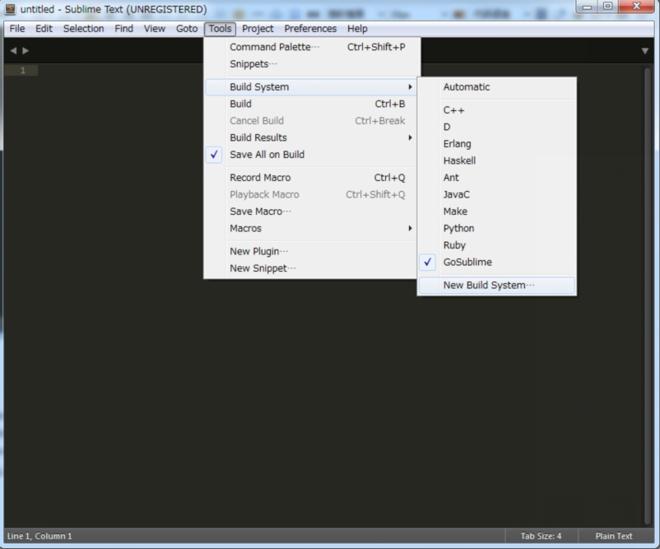The width and height of the screenshot is (660, 549).
Task: Open the Preferences menu
Action: 310,29
